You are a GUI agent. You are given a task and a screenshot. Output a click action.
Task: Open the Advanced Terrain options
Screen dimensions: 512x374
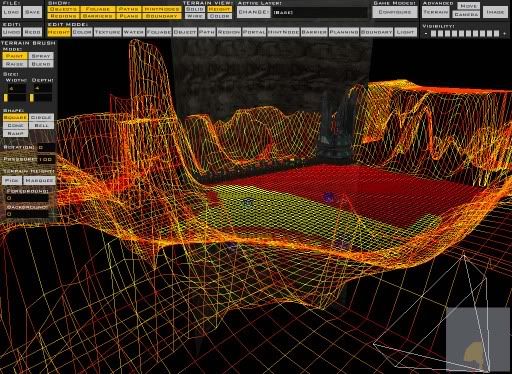(x=436, y=12)
